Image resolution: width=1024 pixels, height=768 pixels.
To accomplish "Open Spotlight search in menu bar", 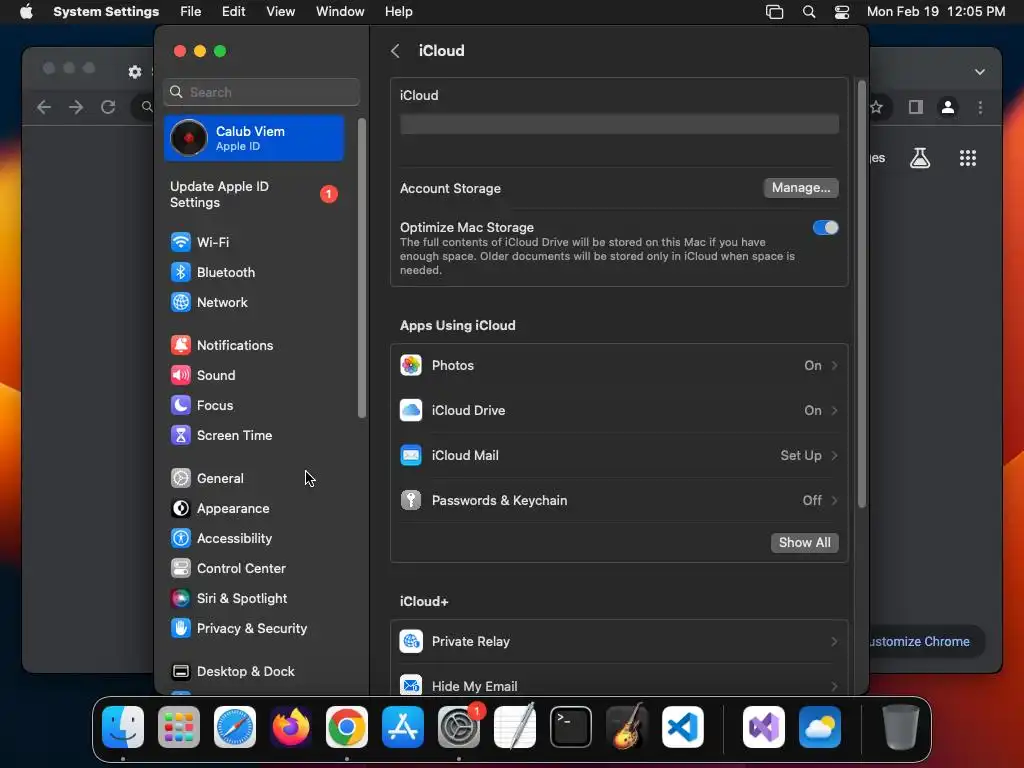I will [808, 12].
